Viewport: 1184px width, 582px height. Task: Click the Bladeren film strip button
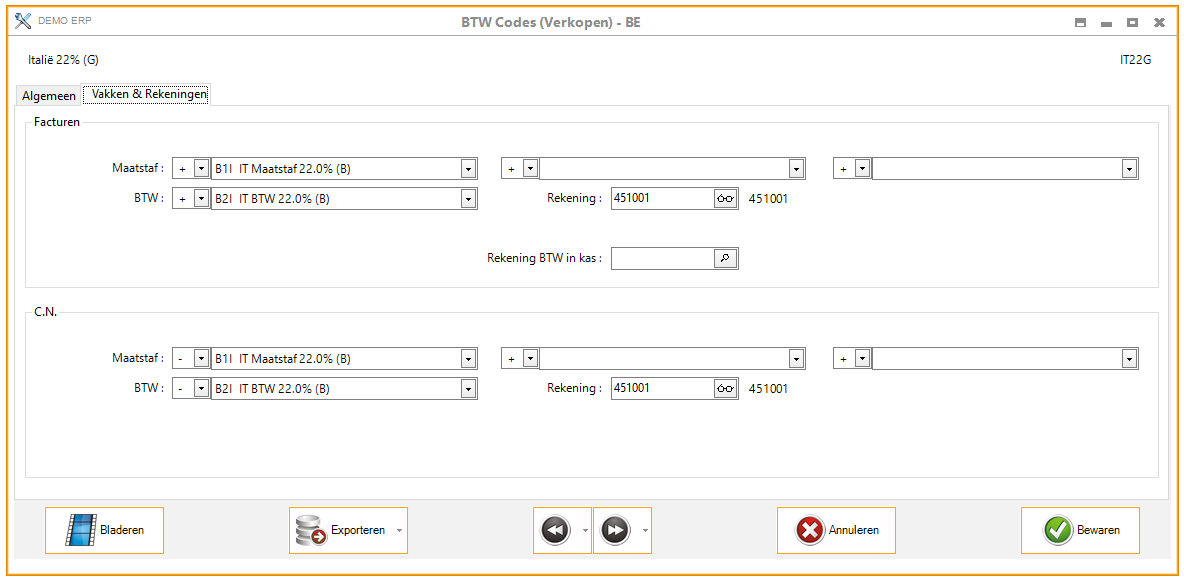[x=104, y=530]
